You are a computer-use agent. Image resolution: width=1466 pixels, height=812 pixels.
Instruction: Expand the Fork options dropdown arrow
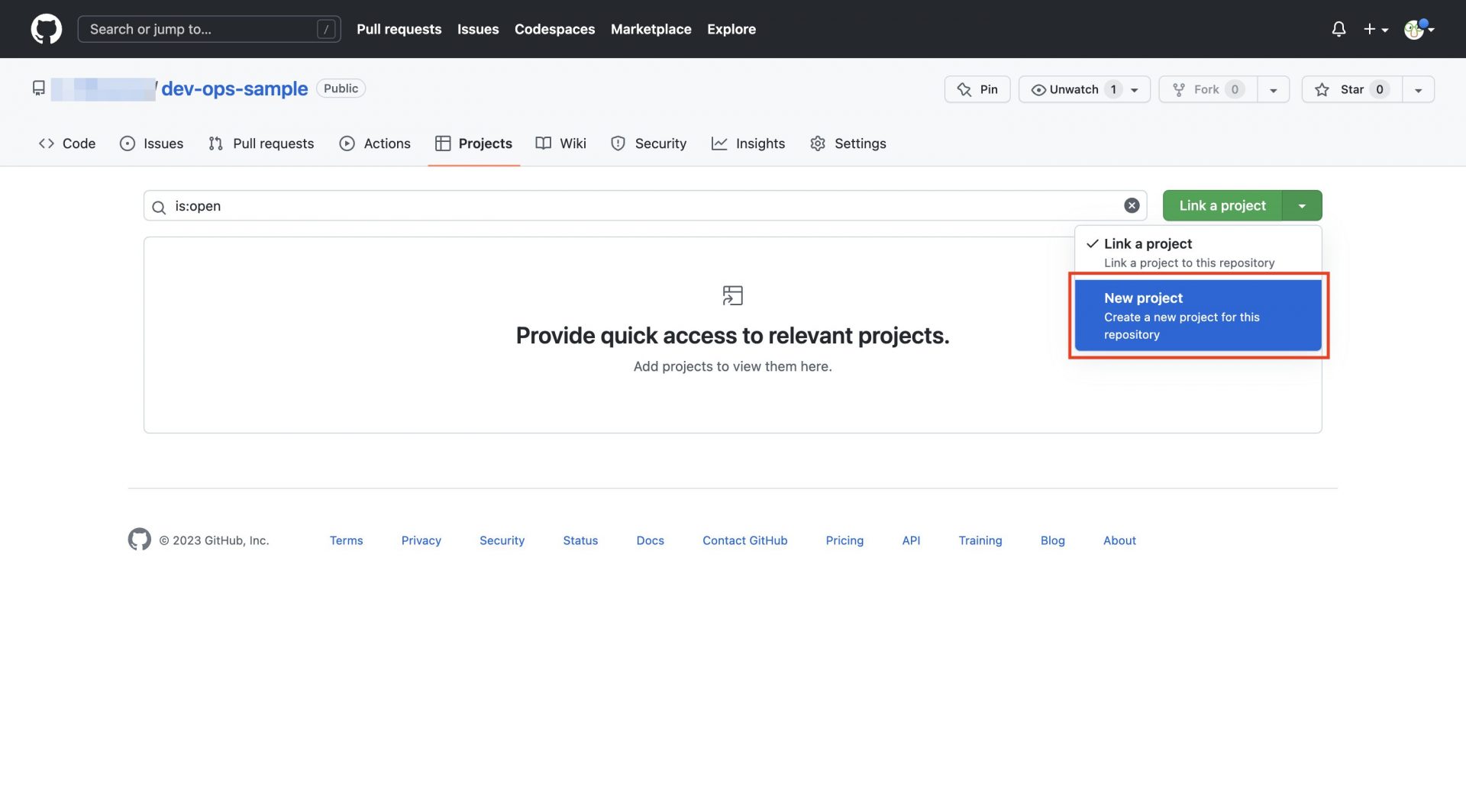(1273, 89)
